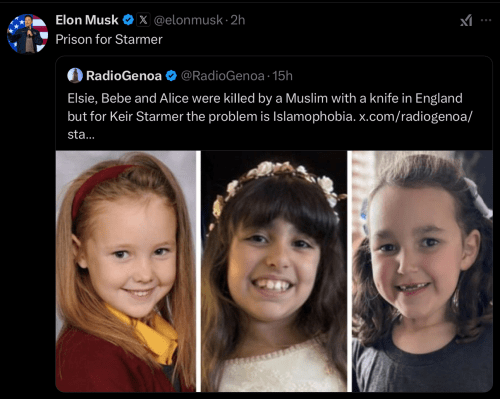Enlarge the photo of girl with red headband

(x=126, y=271)
